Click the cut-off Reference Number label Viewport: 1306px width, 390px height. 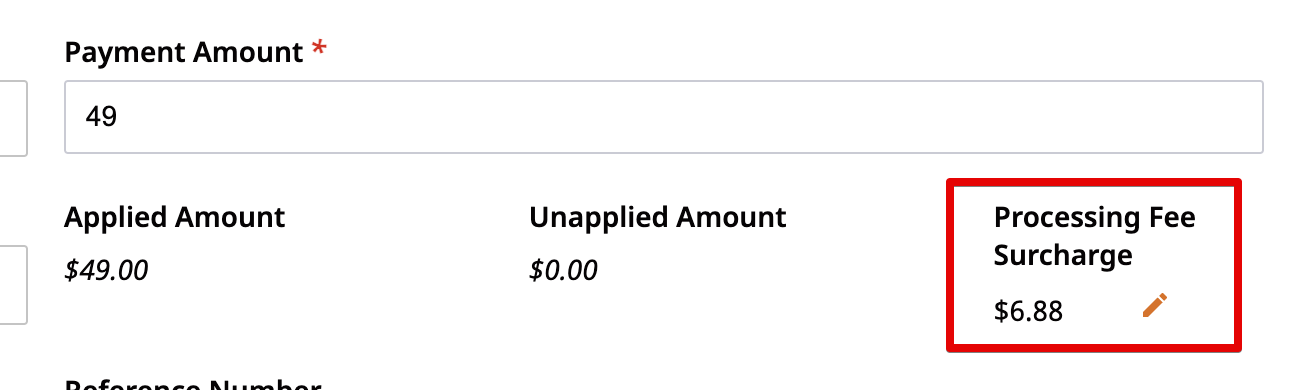193,384
